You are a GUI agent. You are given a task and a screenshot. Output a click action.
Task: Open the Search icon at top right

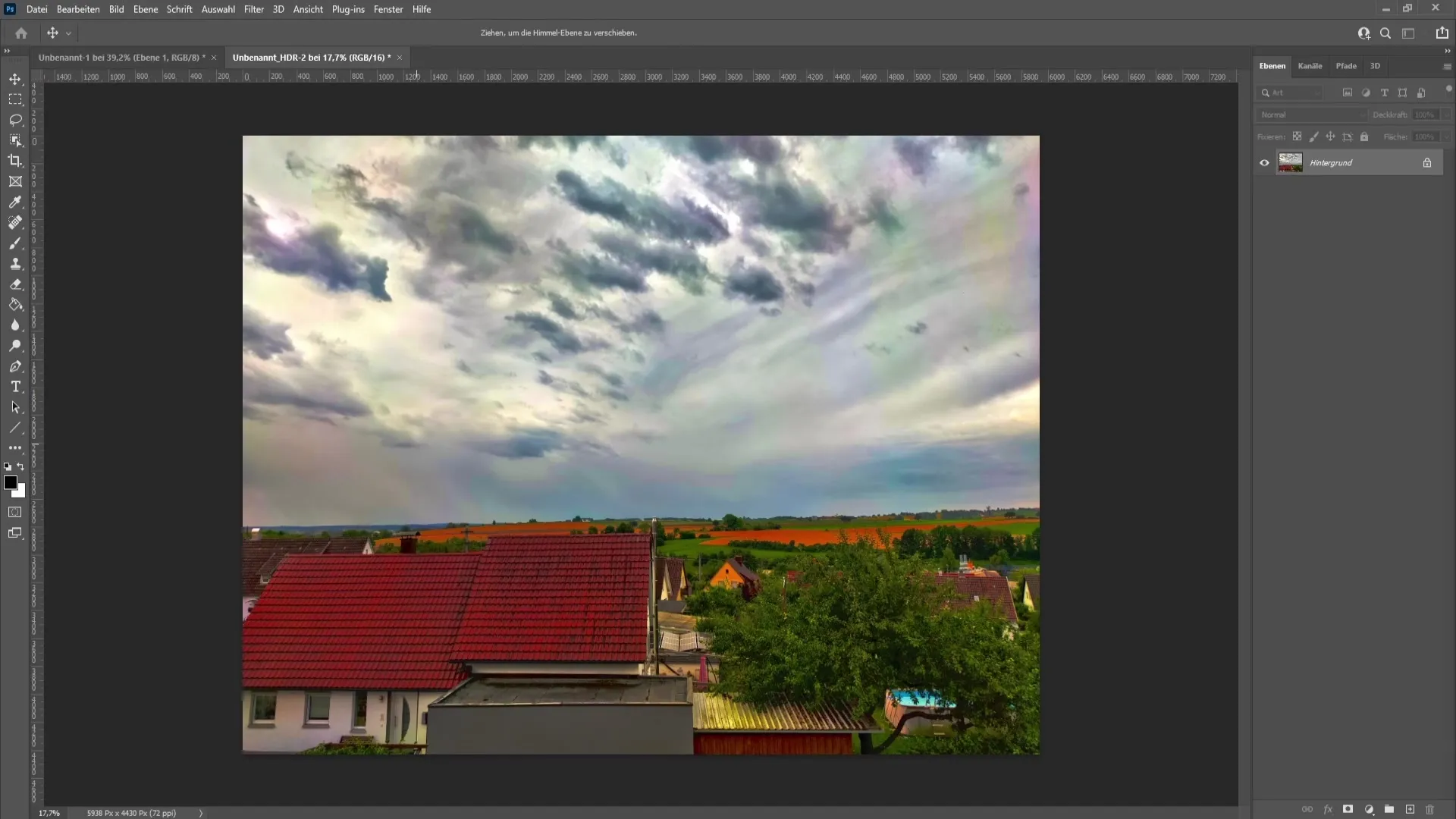tap(1385, 33)
